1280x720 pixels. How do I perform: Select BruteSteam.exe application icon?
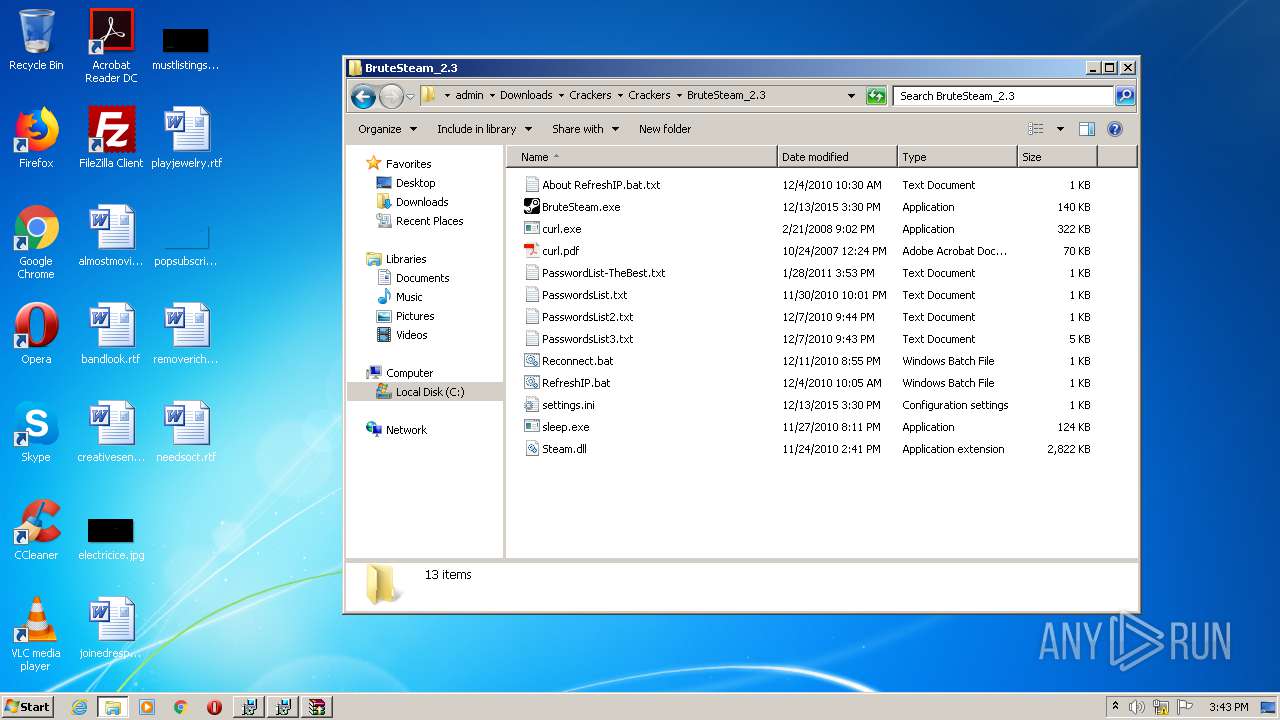pos(532,207)
